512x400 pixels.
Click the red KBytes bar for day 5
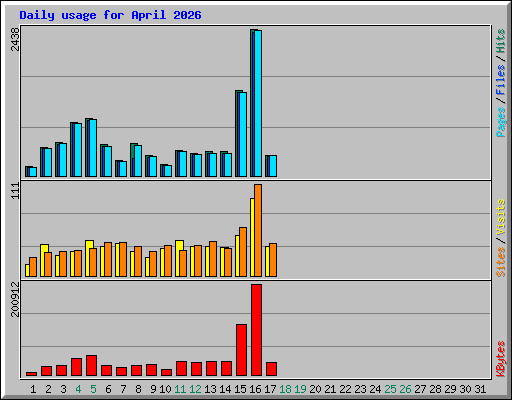(x=91, y=366)
